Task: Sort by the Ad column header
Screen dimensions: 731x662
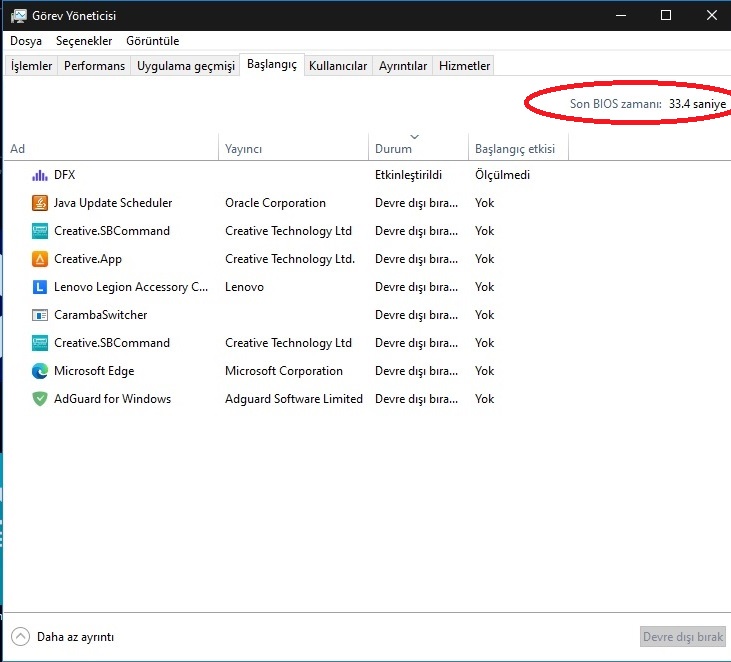Action: pyautogui.click(x=111, y=149)
